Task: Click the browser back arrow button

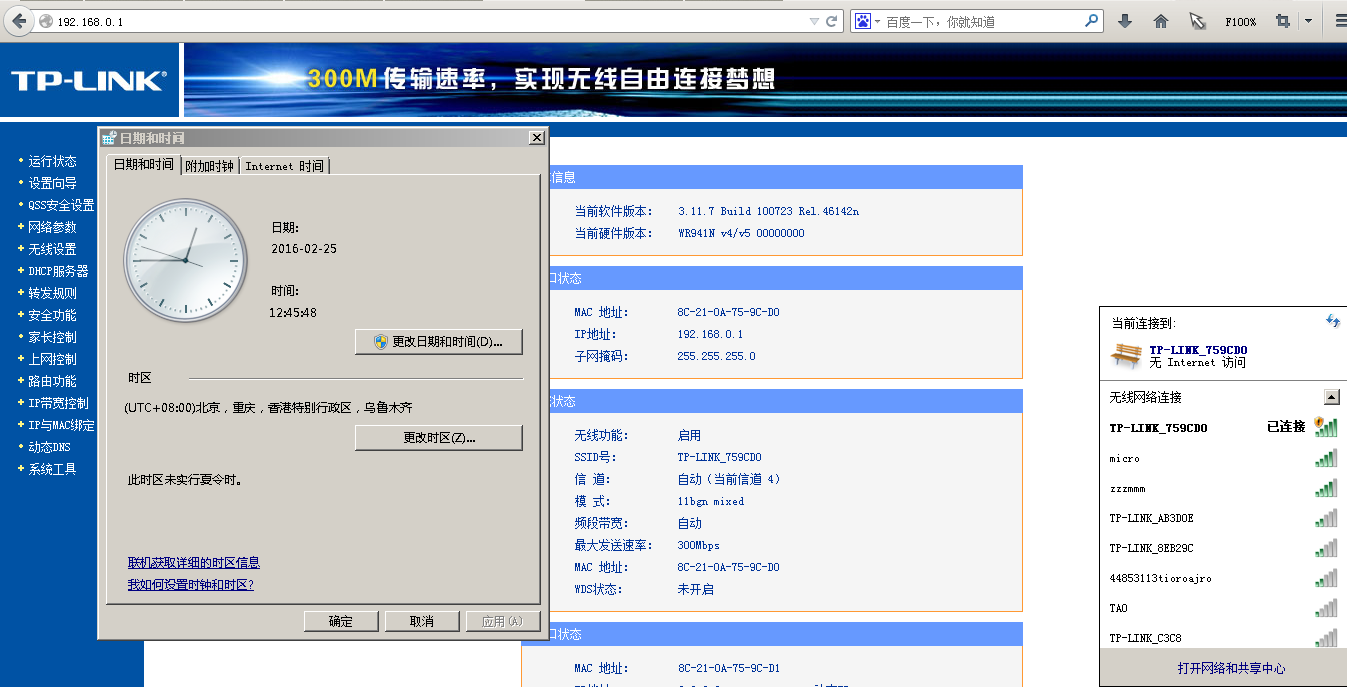Action: point(19,21)
